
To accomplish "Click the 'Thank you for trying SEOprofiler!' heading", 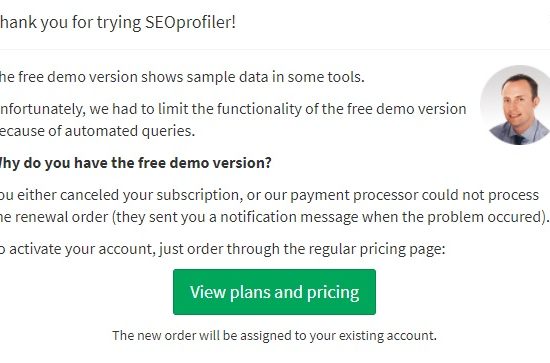I will pos(118,22).
